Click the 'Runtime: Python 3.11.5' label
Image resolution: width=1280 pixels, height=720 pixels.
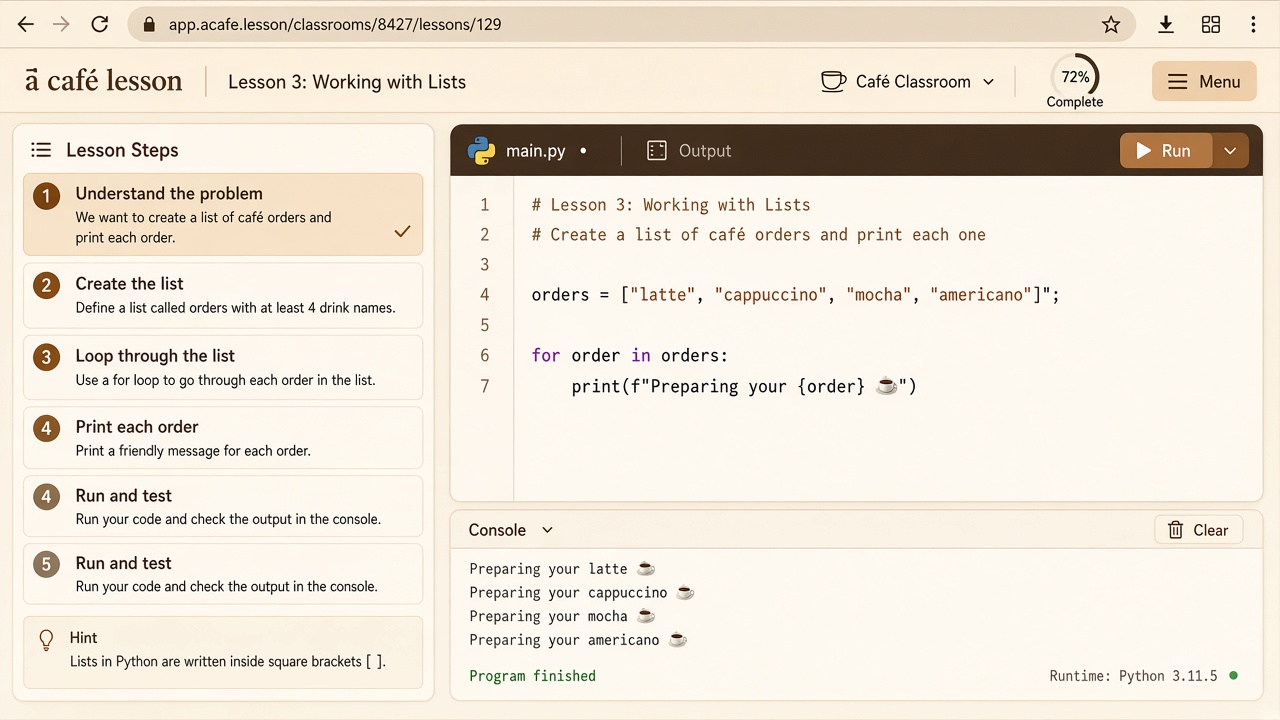(1133, 676)
